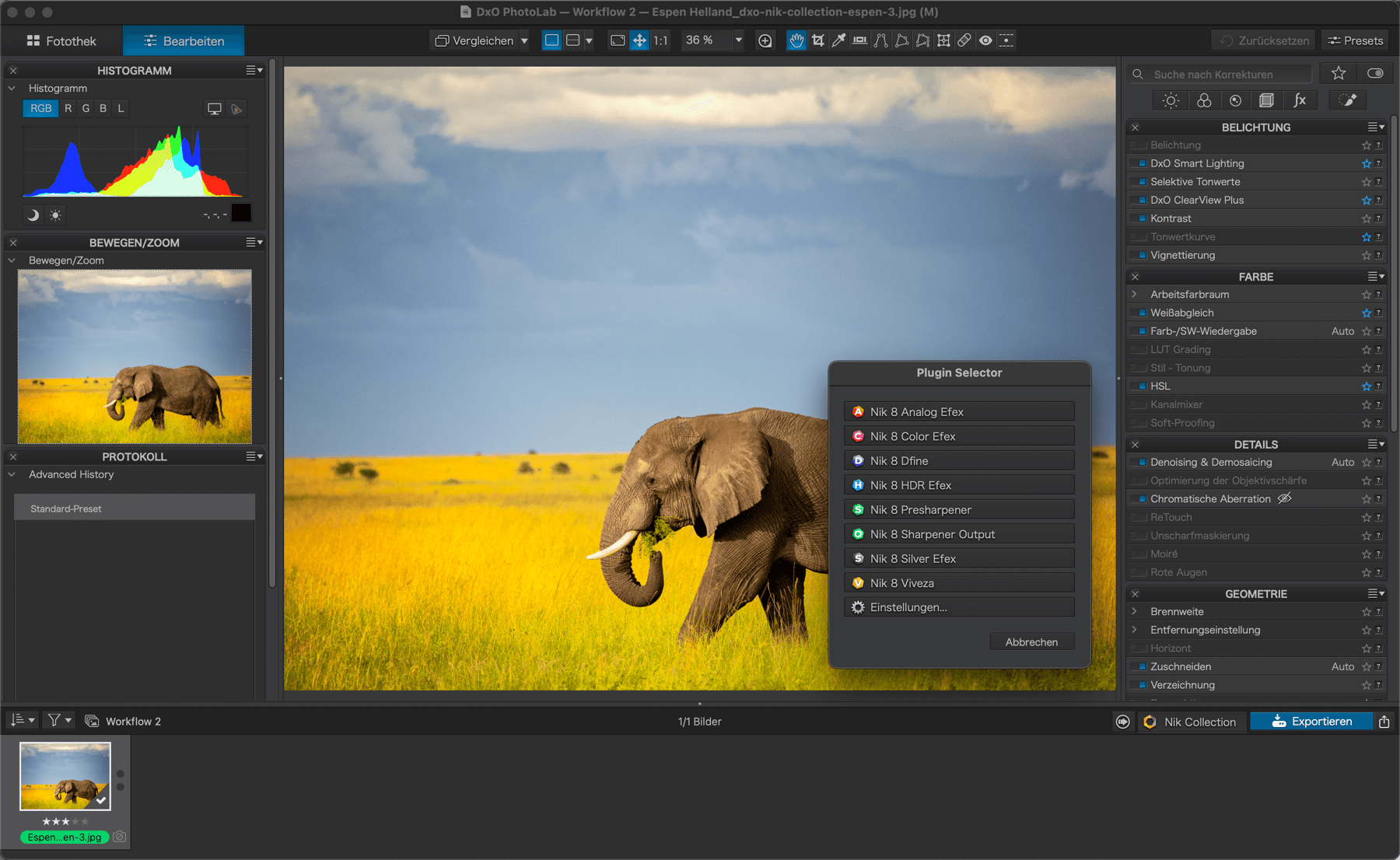Click the highlight clipping sun icon
Image resolution: width=1400 pixels, height=860 pixels.
tap(55, 215)
